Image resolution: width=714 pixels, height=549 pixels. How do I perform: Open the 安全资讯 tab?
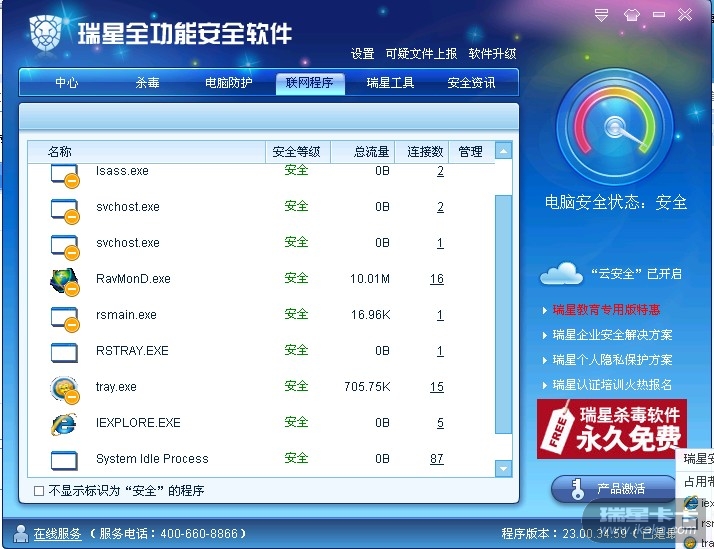[471, 82]
